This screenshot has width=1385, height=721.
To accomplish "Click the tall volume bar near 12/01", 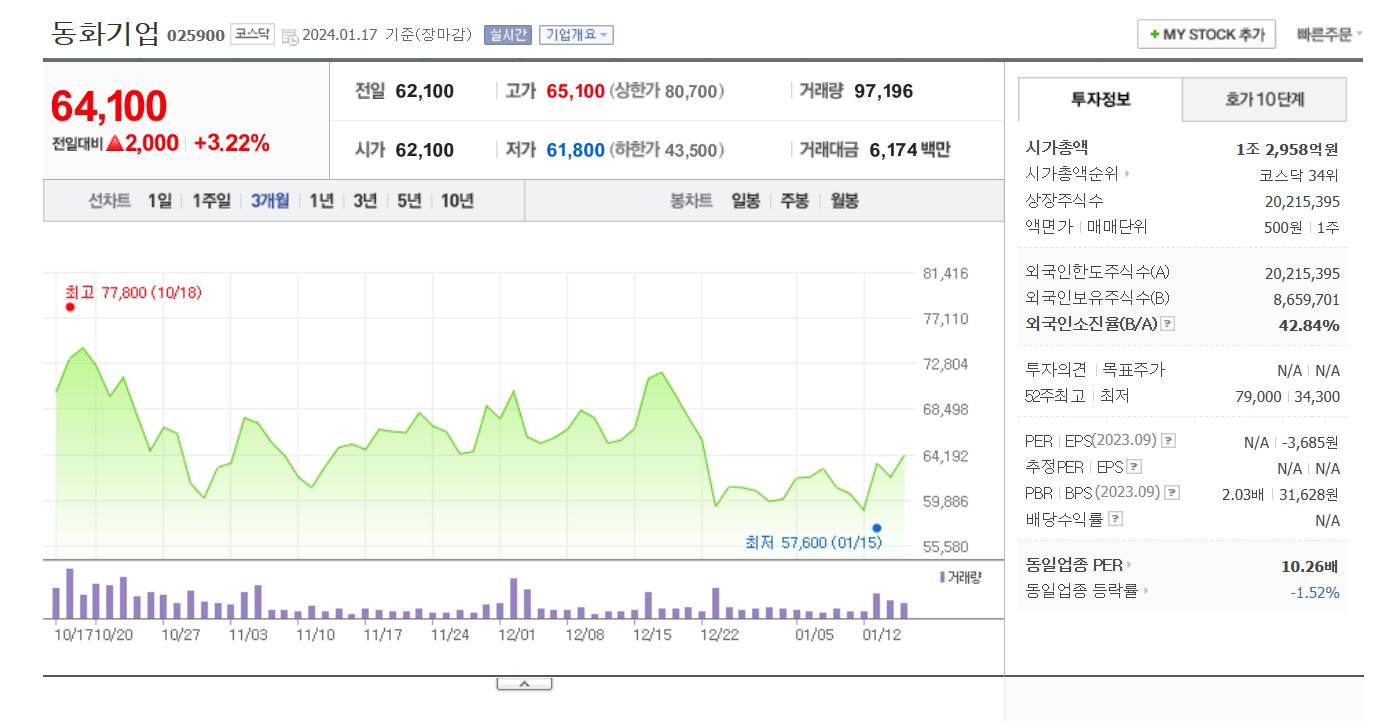I will pos(513,598).
